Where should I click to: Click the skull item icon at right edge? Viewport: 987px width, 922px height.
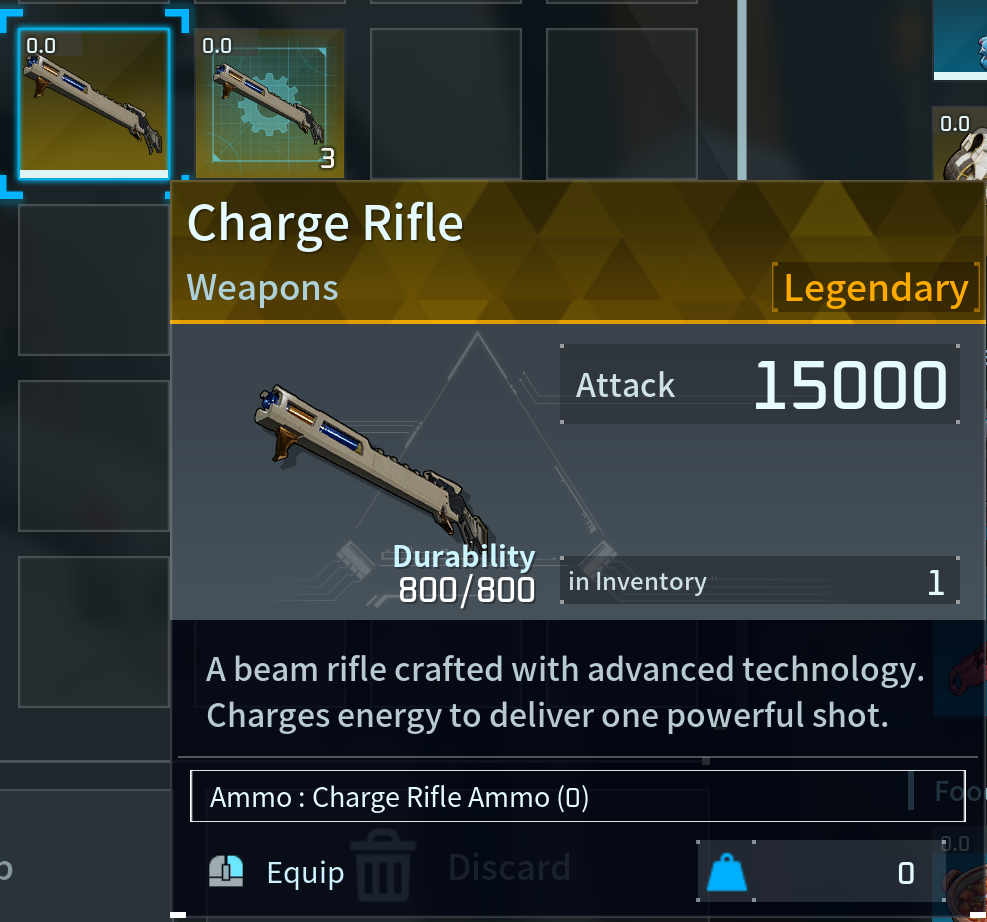point(963,151)
